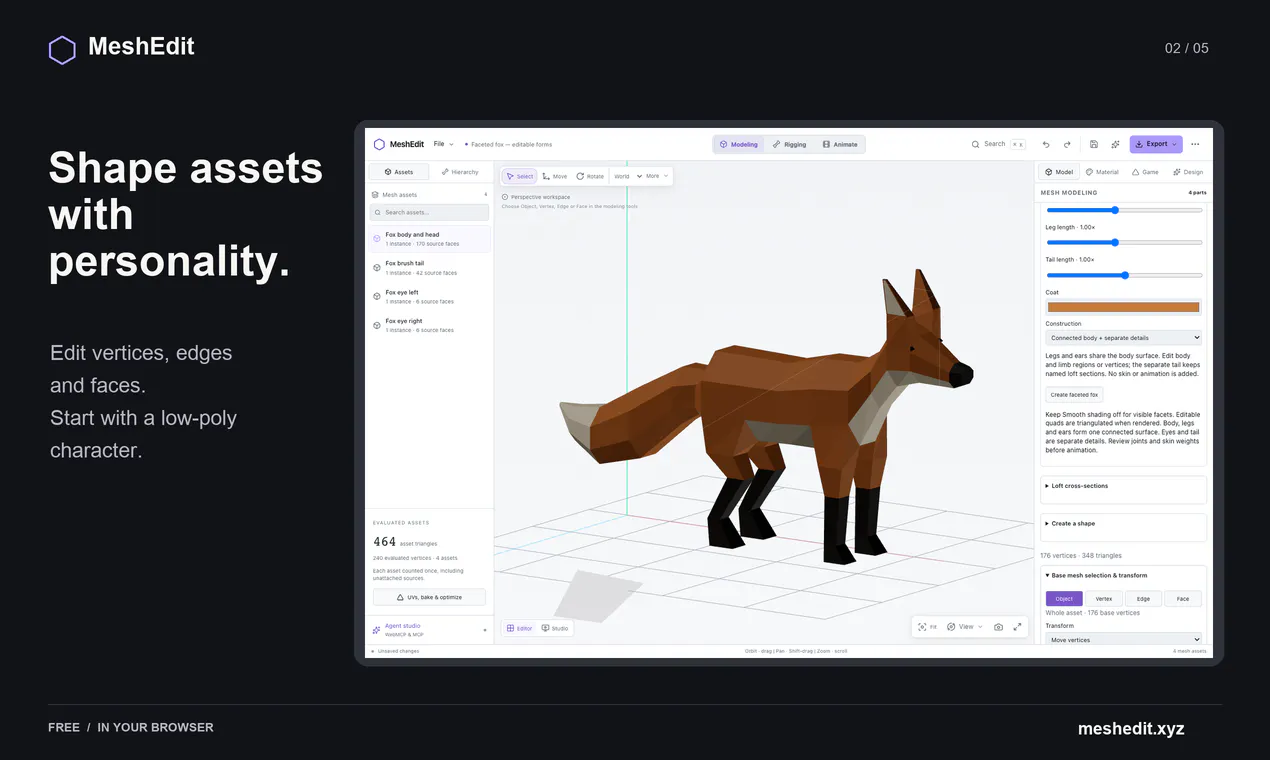Viewport: 1270px width, 760px height.
Task: Select the Fox eye left asset row
Action: tap(430, 297)
